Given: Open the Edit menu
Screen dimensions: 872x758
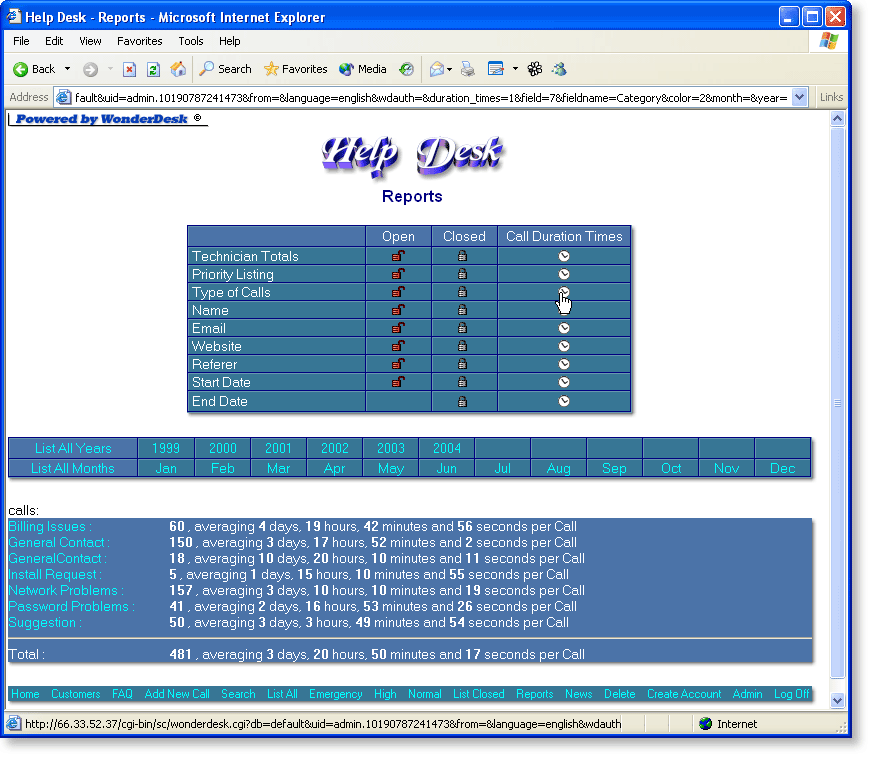Looking at the screenshot, I should click(x=54, y=41).
